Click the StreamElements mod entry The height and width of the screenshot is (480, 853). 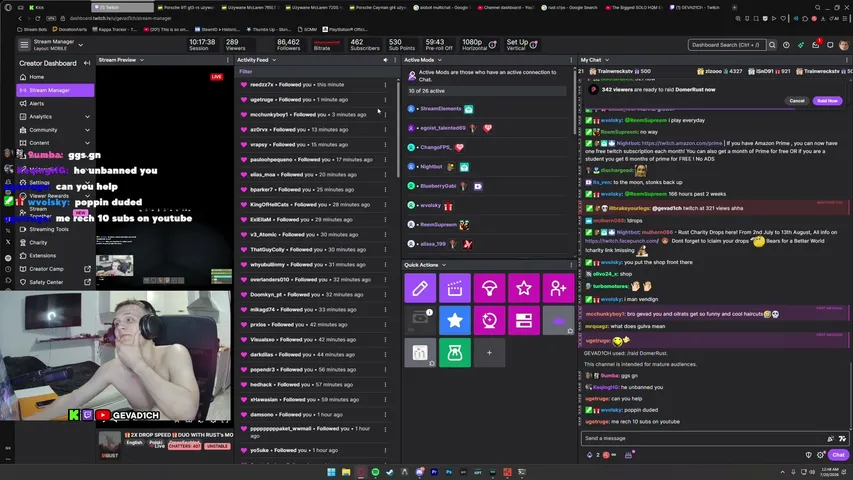[441, 109]
